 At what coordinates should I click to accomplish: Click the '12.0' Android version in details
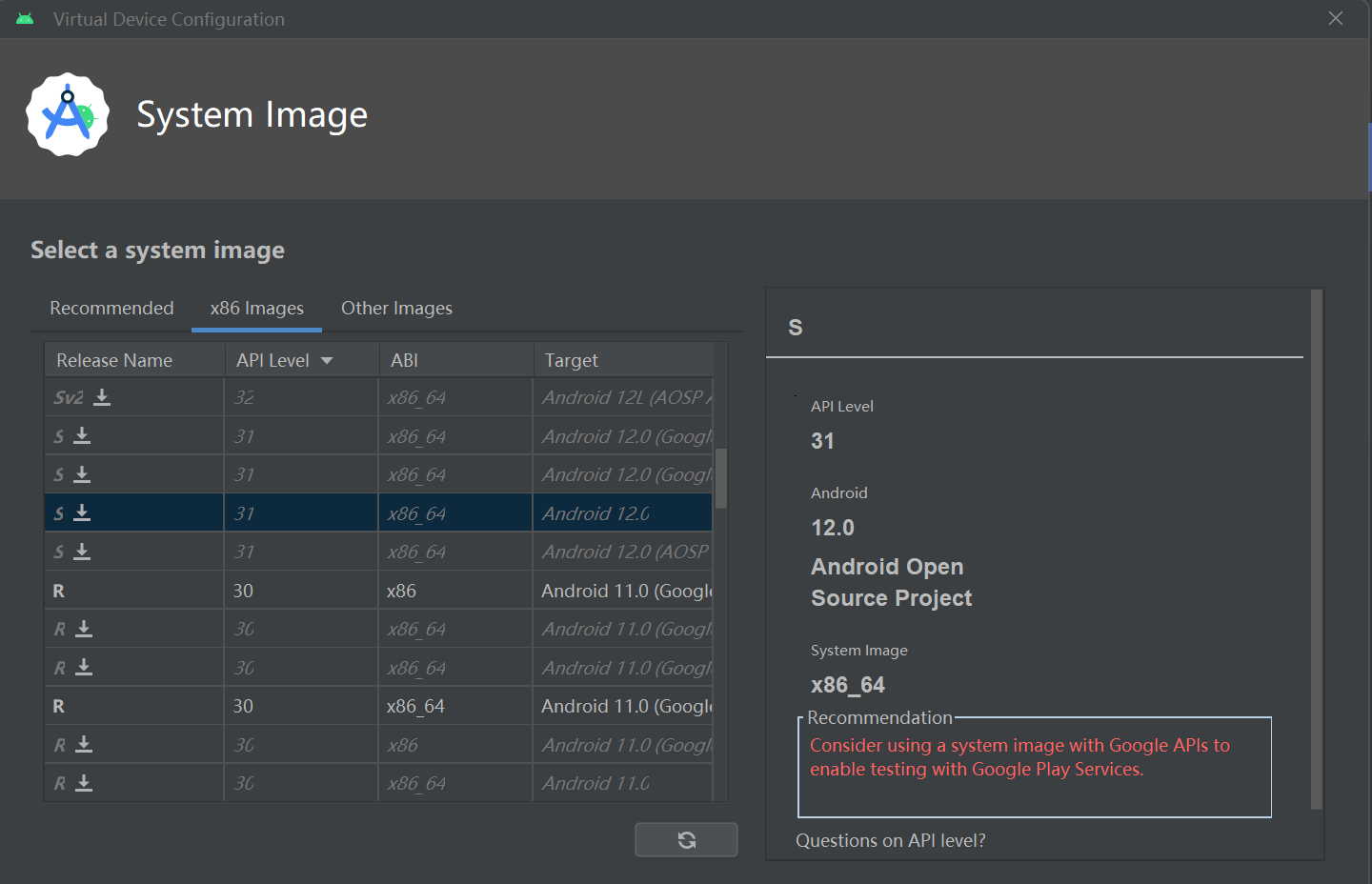click(x=833, y=528)
